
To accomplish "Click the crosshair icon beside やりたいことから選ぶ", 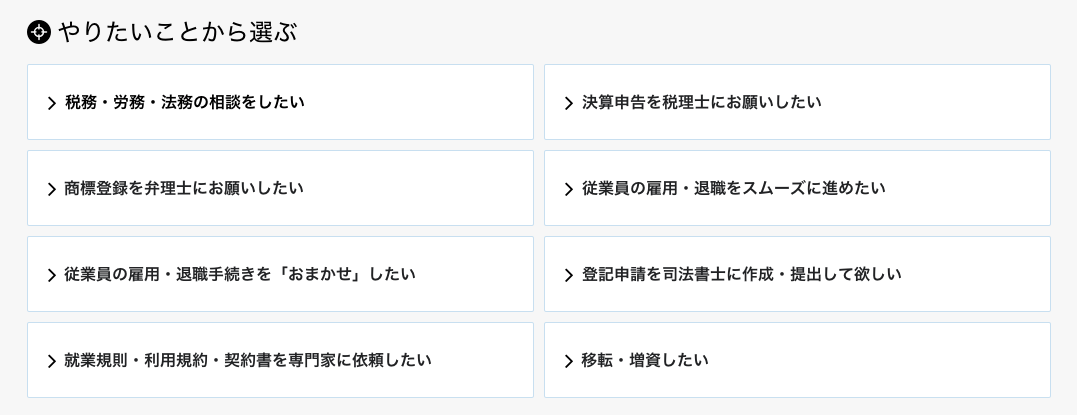I will (39, 33).
